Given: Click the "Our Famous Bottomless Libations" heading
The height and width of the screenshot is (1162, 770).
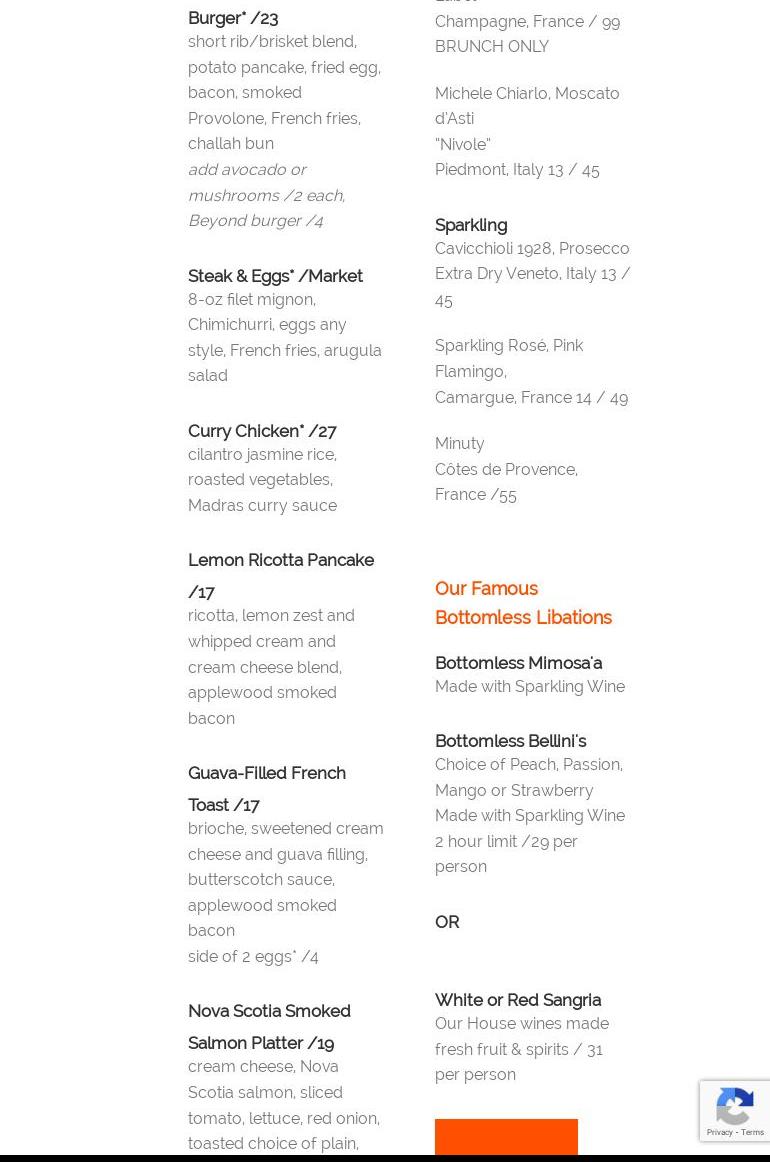Looking at the screenshot, I should pos(523,603).
